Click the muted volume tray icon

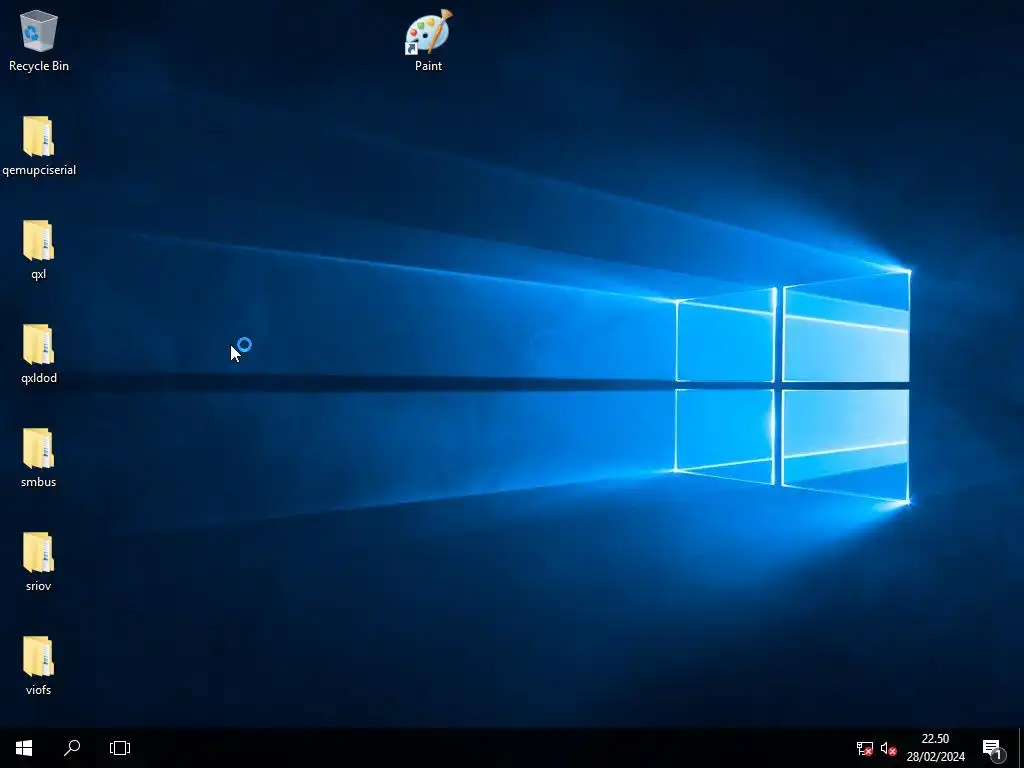pyautogui.click(x=888, y=748)
